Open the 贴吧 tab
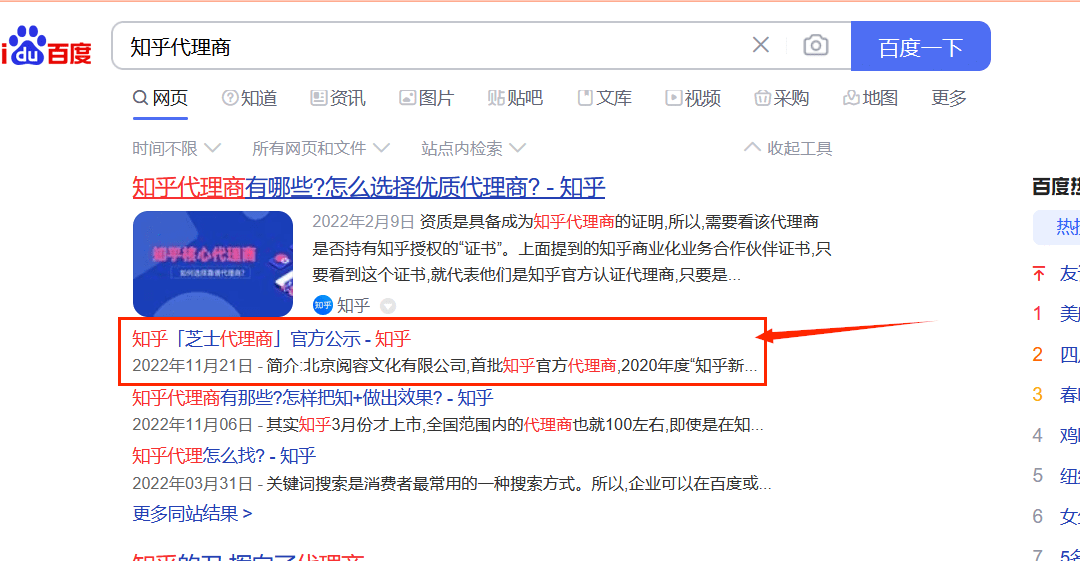1080x561 pixels. (x=515, y=98)
